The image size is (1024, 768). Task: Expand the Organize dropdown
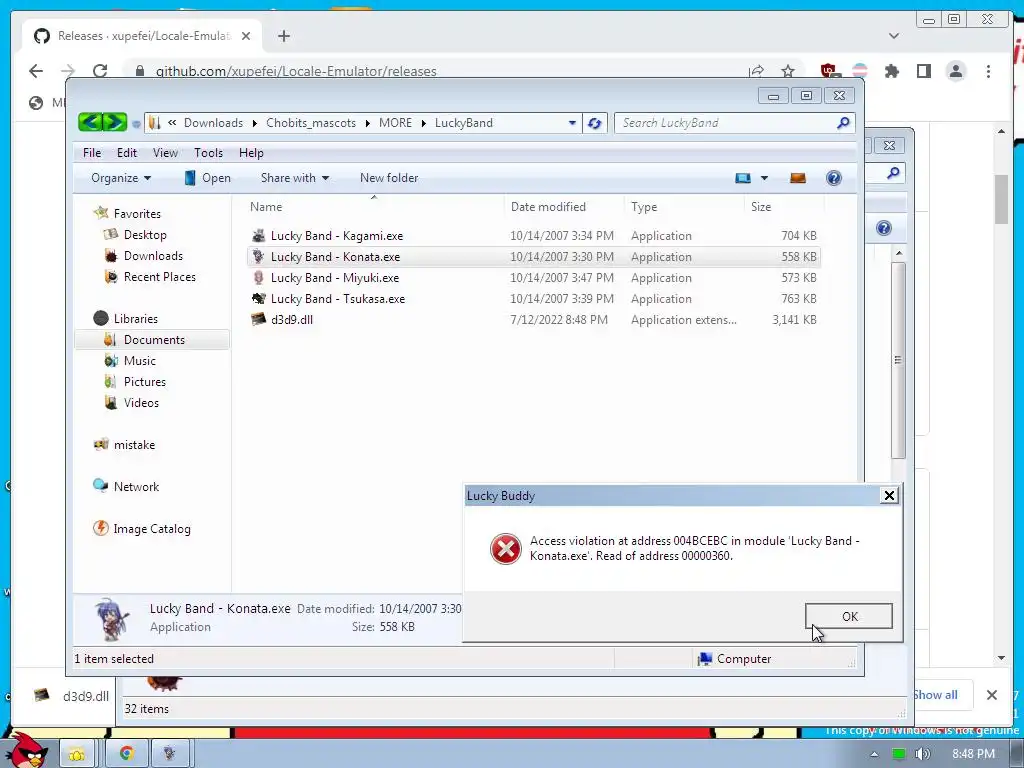121,178
